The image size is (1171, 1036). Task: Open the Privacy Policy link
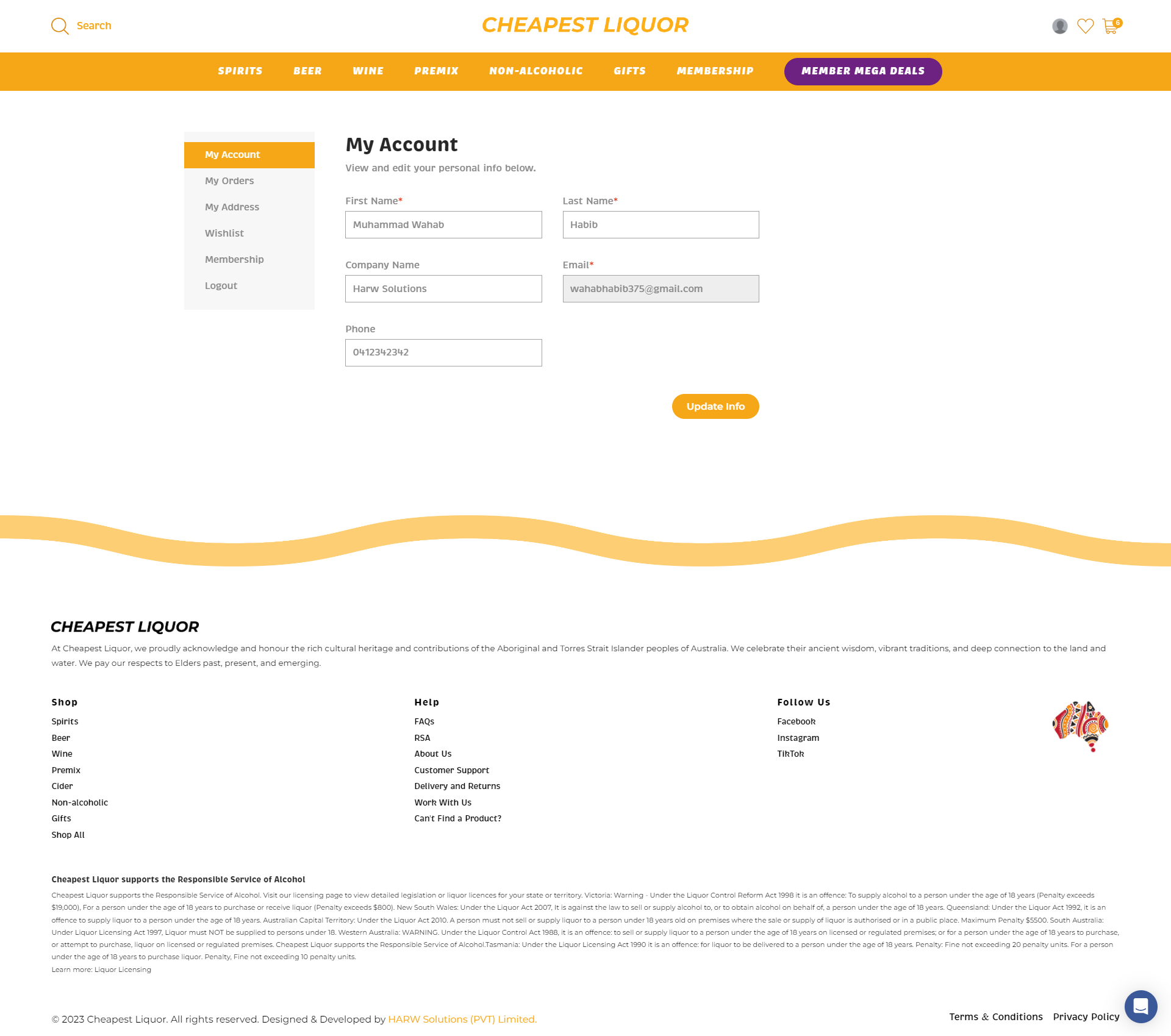[1086, 1016]
